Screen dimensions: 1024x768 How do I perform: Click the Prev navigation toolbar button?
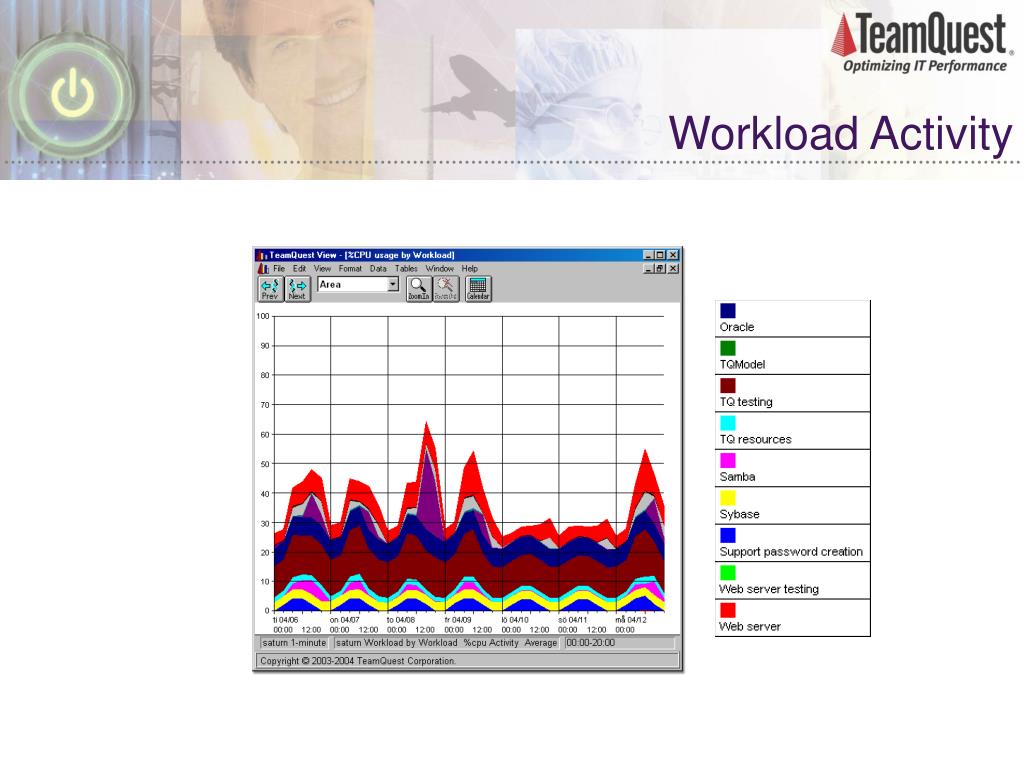(x=270, y=289)
